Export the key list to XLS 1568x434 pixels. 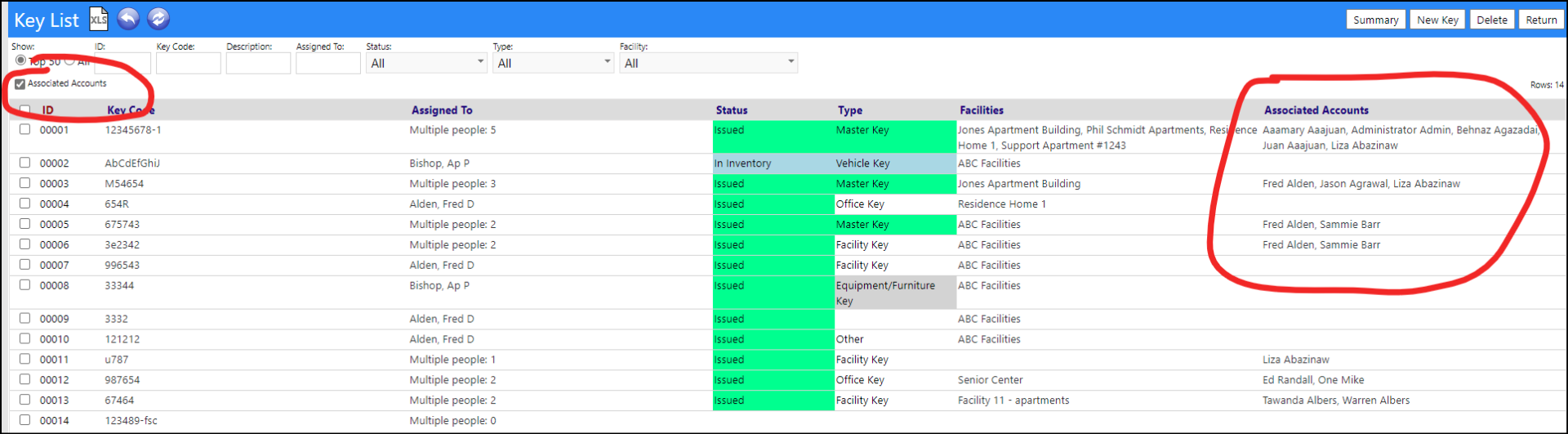[98, 19]
